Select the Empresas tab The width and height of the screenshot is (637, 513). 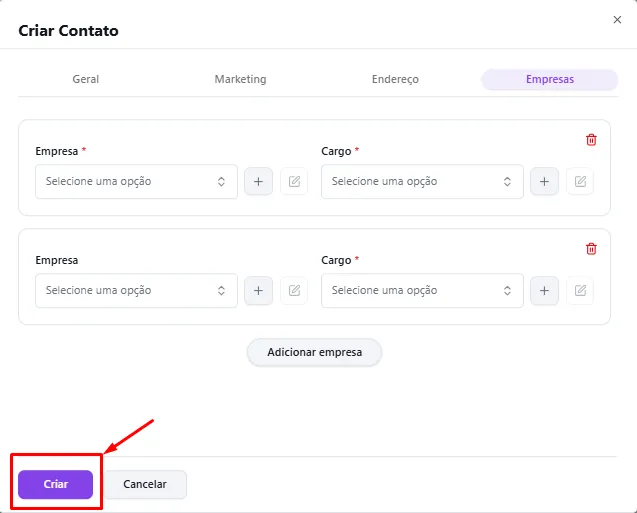click(550, 79)
